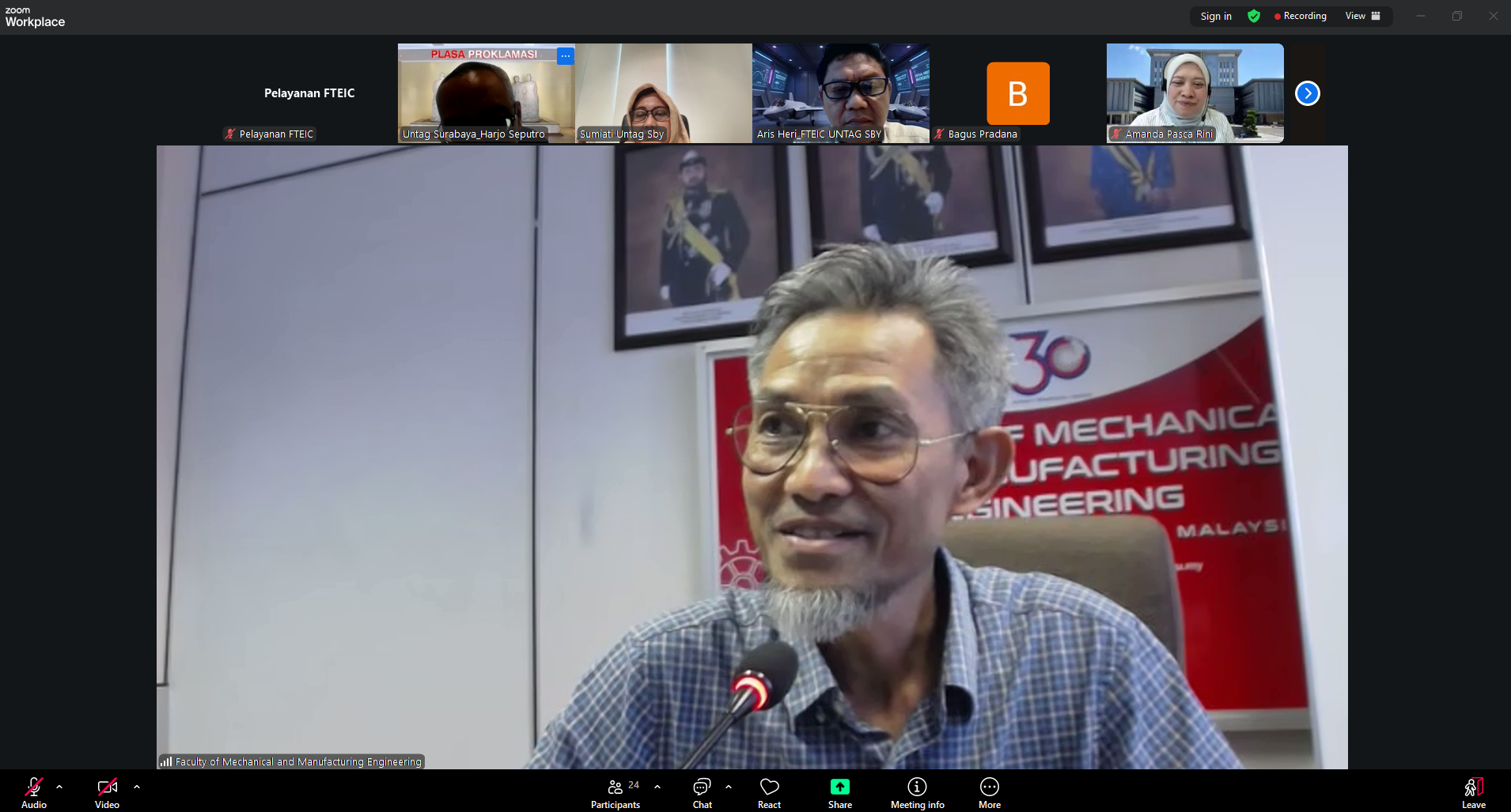
Task: Expand the Chat options arrow
Action: pyautogui.click(x=729, y=787)
